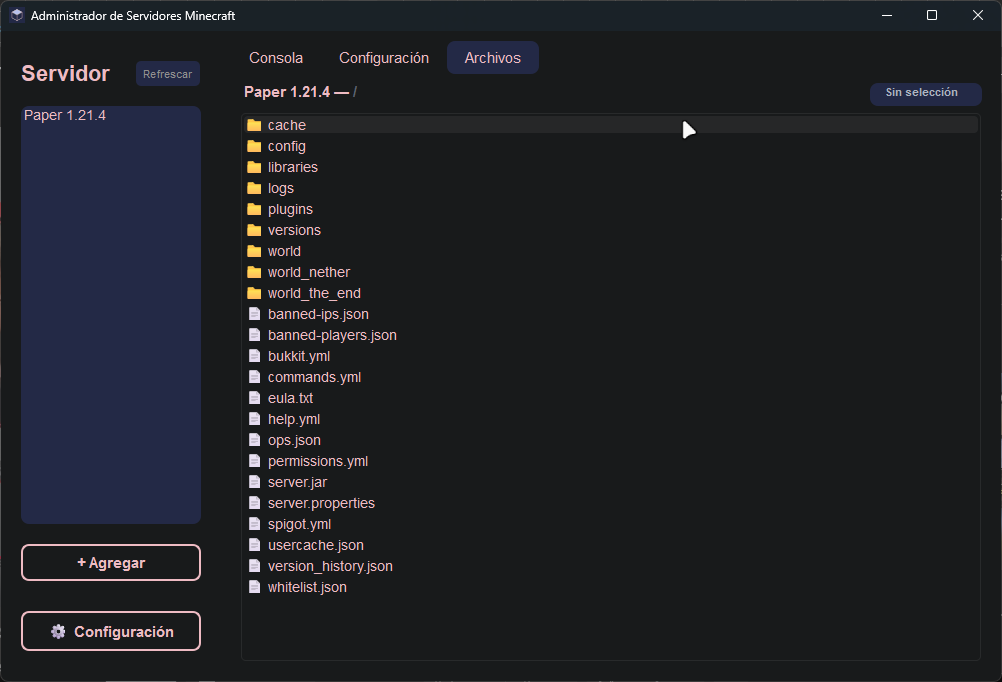Open the plugins folder name
The width and height of the screenshot is (1002, 682).
pyautogui.click(x=291, y=210)
